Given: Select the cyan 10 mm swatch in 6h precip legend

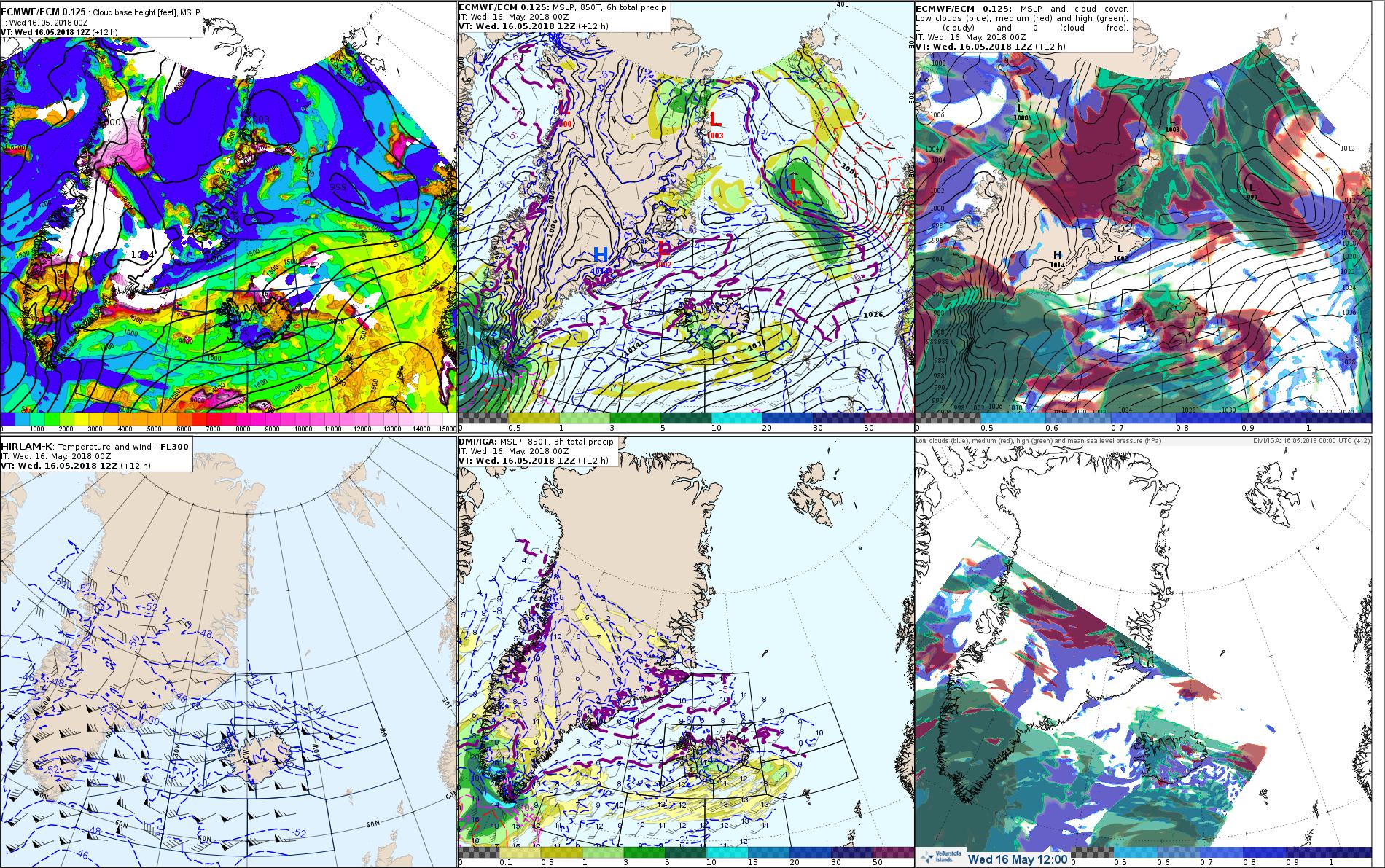Looking at the screenshot, I should (736, 418).
